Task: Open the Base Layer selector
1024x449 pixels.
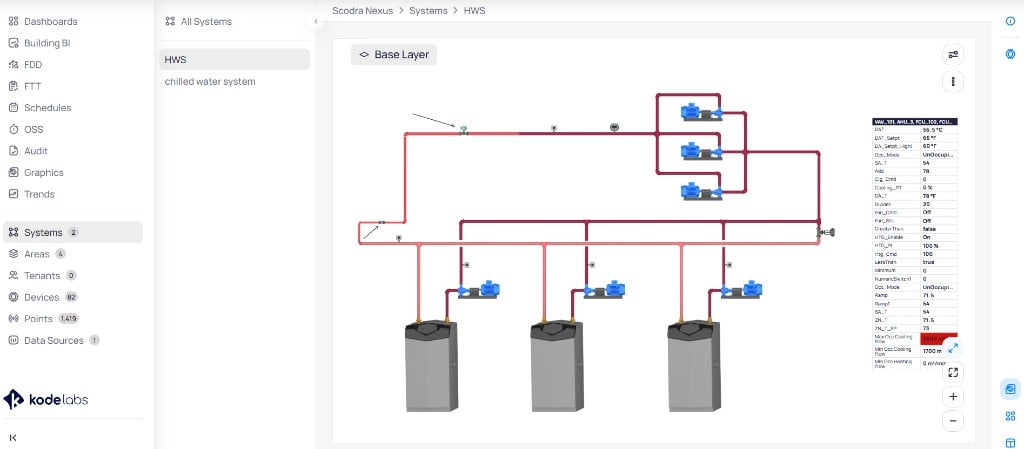Action: 394,55
